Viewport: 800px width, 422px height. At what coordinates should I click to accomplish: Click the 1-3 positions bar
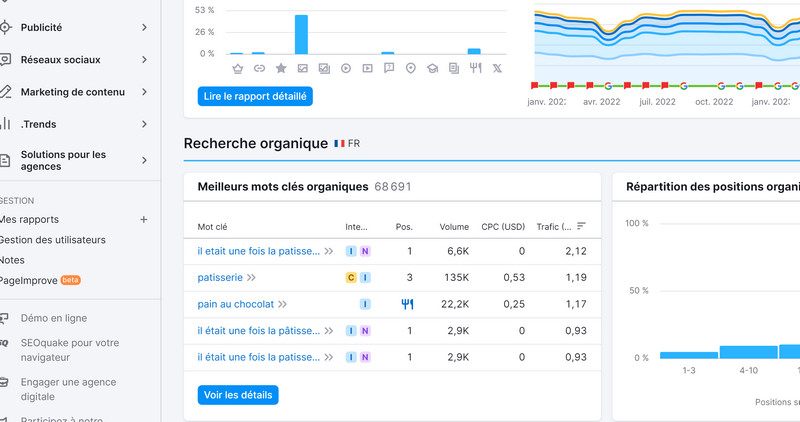(x=689, y=355)
